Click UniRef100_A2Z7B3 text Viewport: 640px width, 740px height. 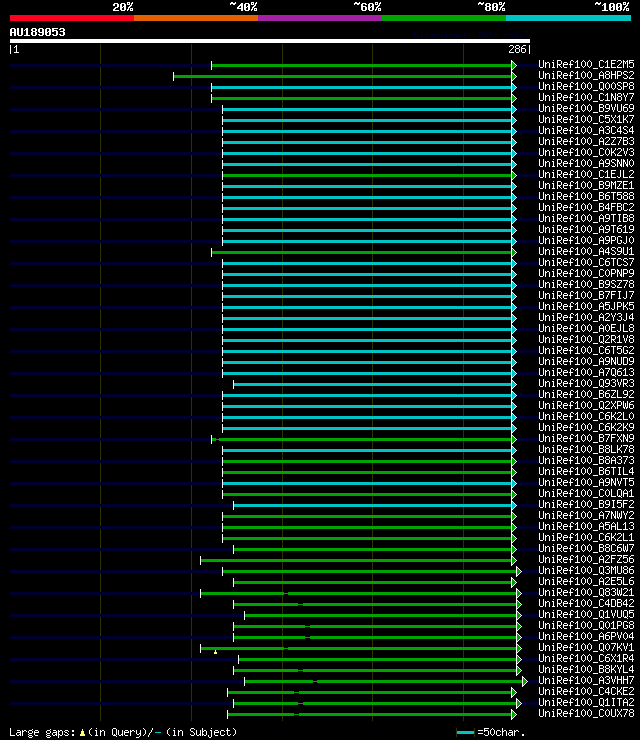(586, 141)
